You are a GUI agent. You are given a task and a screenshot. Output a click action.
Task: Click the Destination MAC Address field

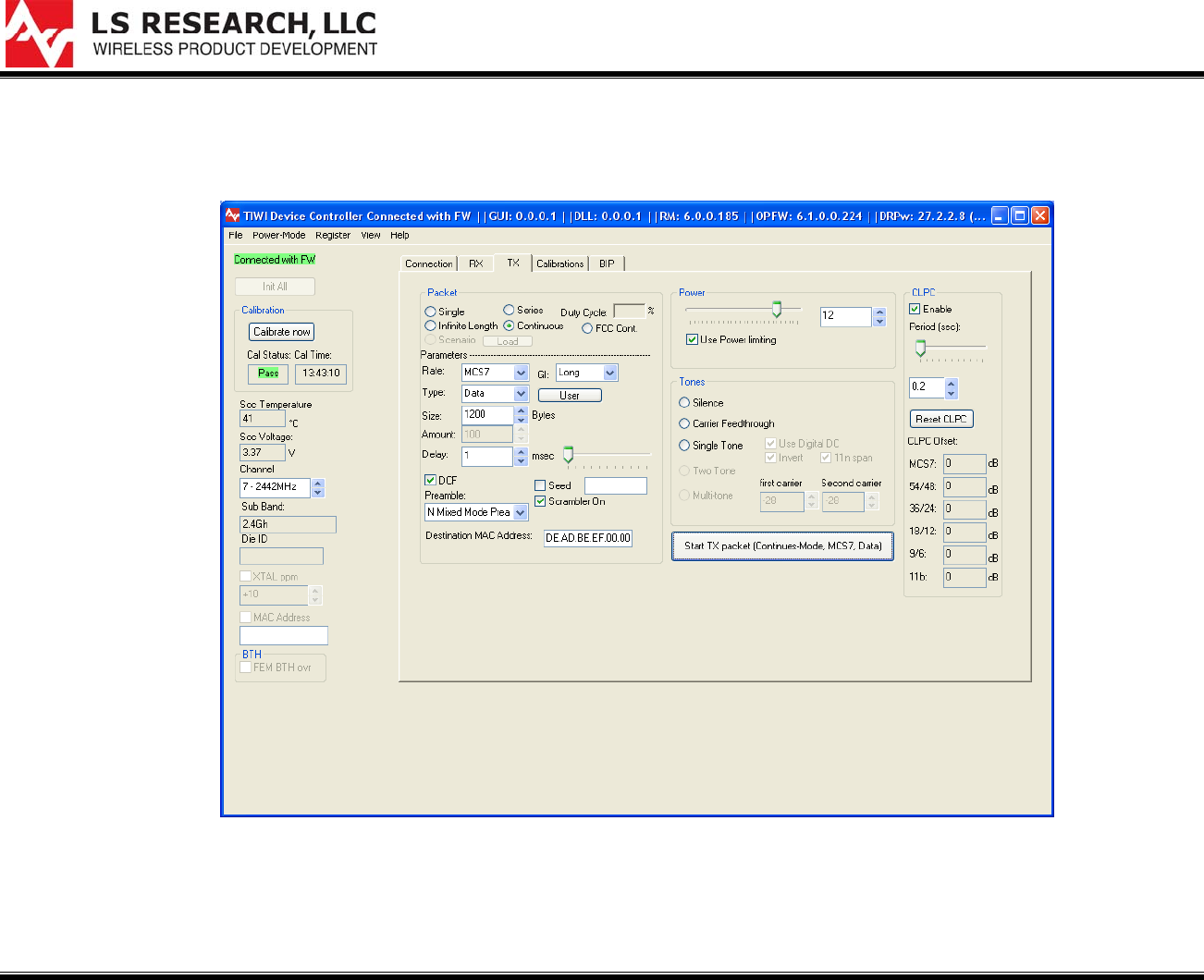coord(588,538)
